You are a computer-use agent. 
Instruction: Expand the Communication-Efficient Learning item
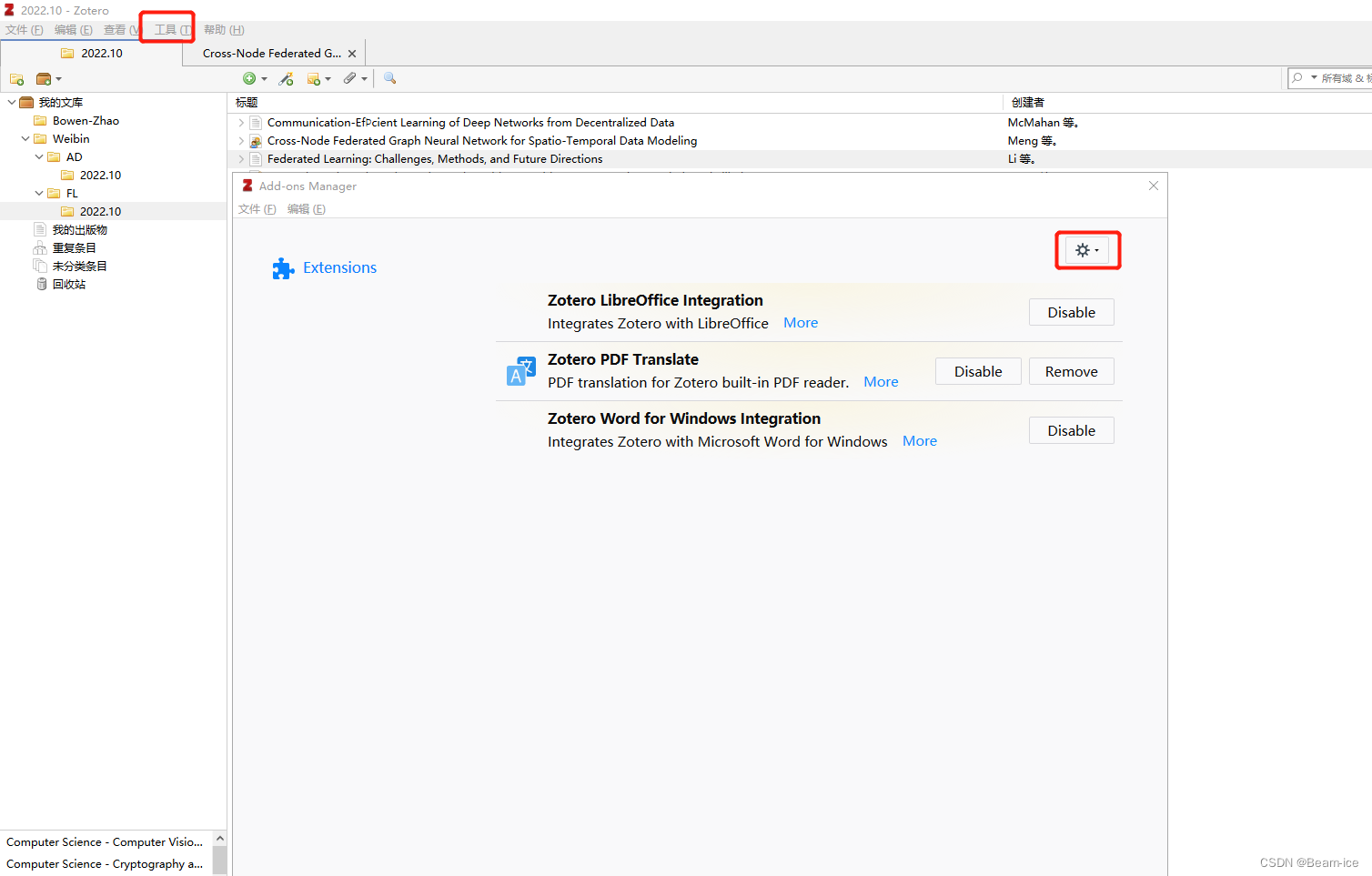[241, 123]
